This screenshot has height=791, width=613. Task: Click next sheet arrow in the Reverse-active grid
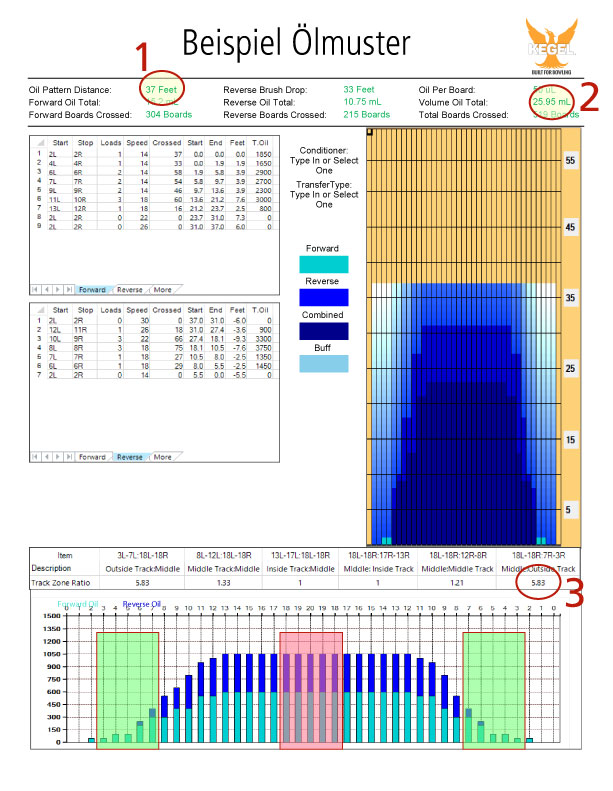(58, 457)
